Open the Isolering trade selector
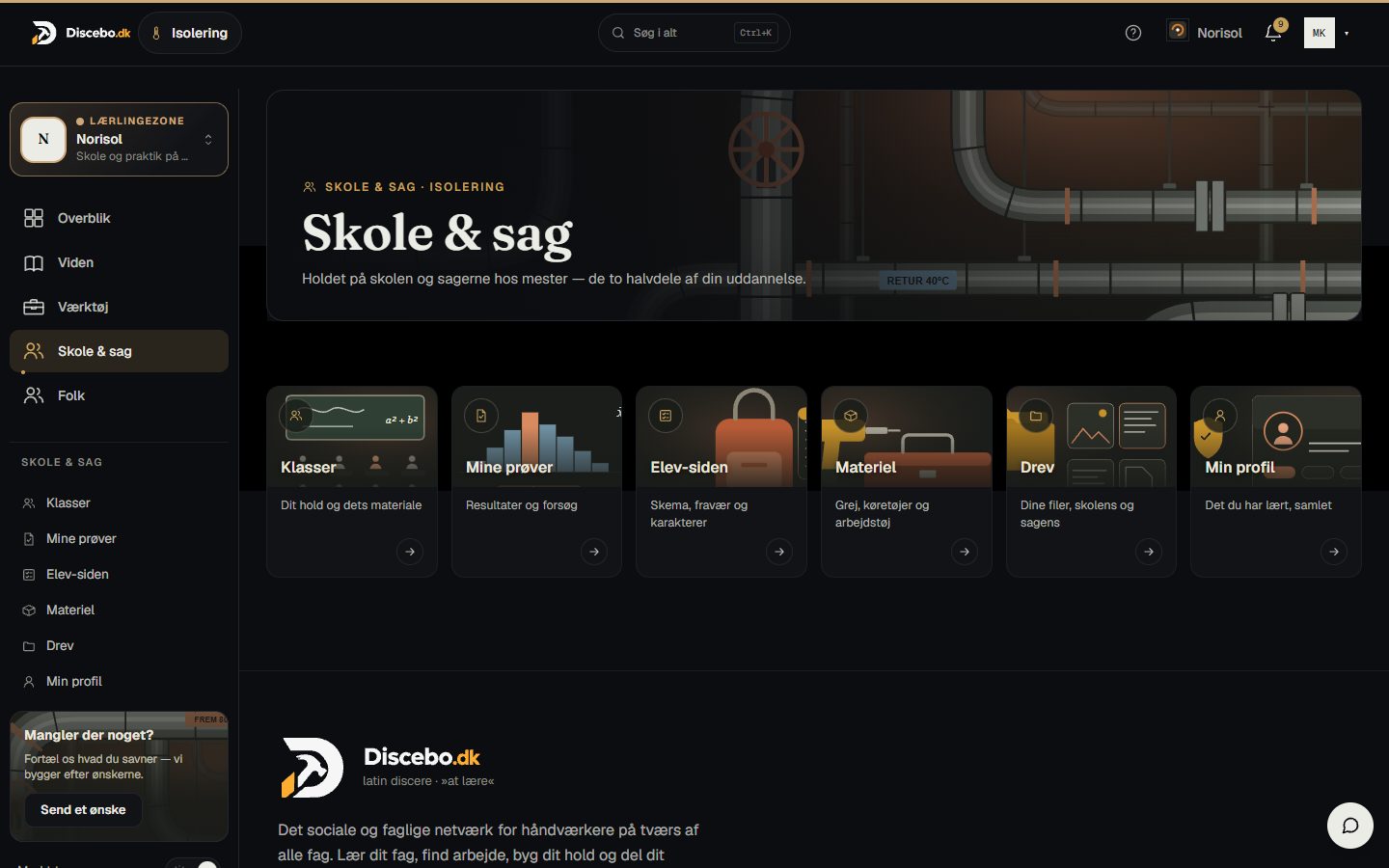 (190, 33)
